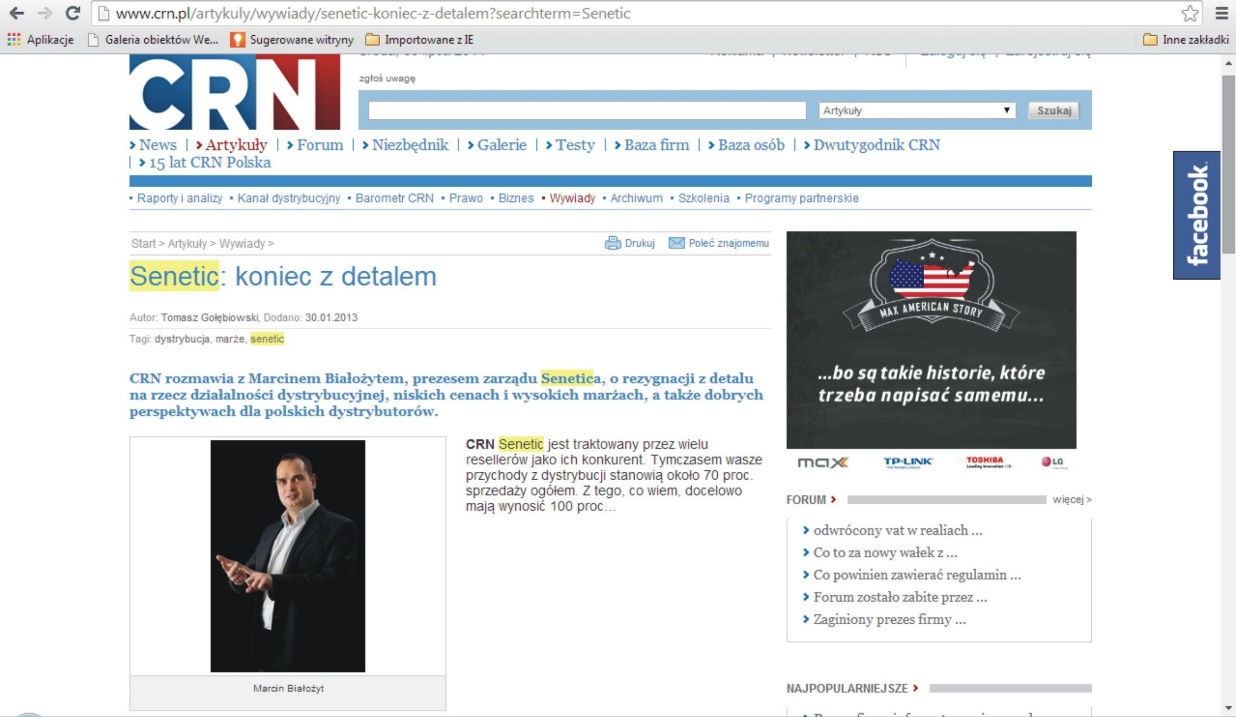This screenshot has height=717, width=1236.
Task: Click the article title Senetic: koniec z detalem
Action: pos(283,276)
